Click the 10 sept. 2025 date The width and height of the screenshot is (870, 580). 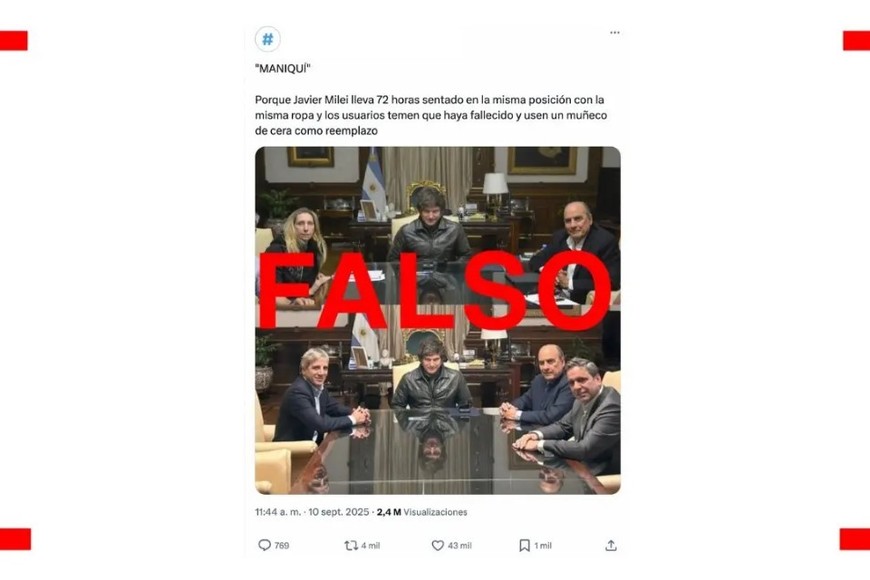338,512
